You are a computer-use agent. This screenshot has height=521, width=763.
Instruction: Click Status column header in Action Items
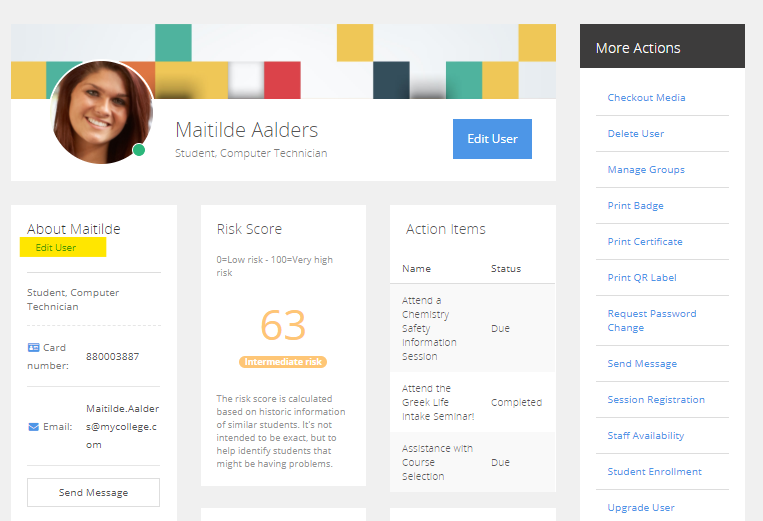point(506,269)
